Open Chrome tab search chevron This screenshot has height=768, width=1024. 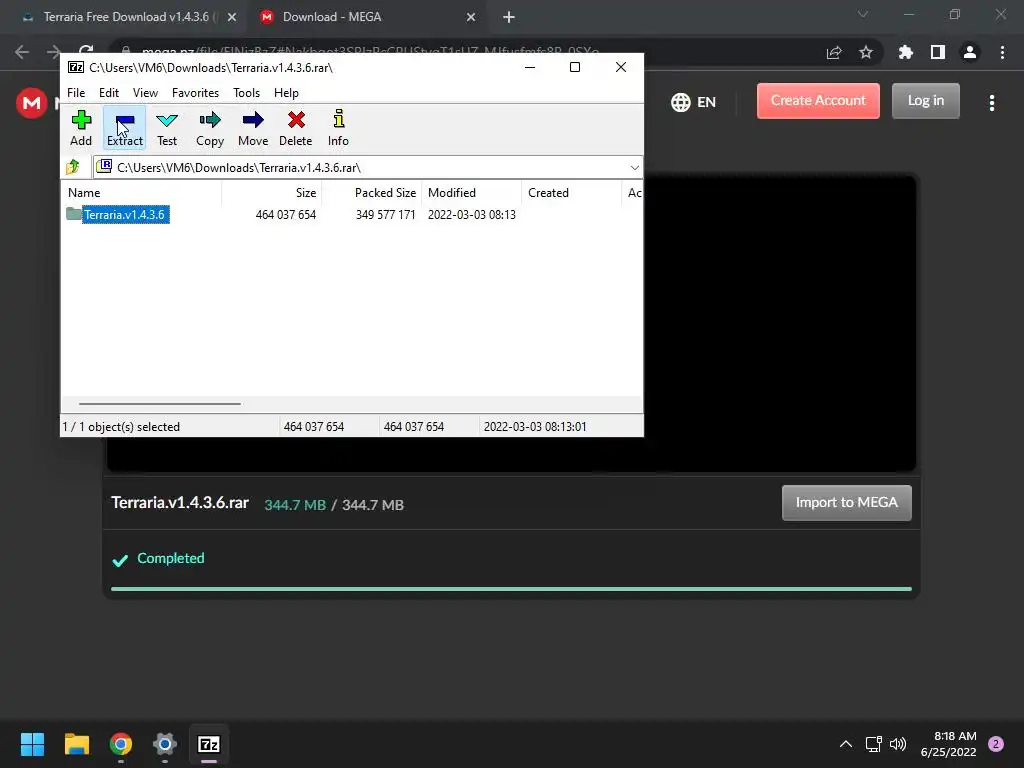[863, 14]
